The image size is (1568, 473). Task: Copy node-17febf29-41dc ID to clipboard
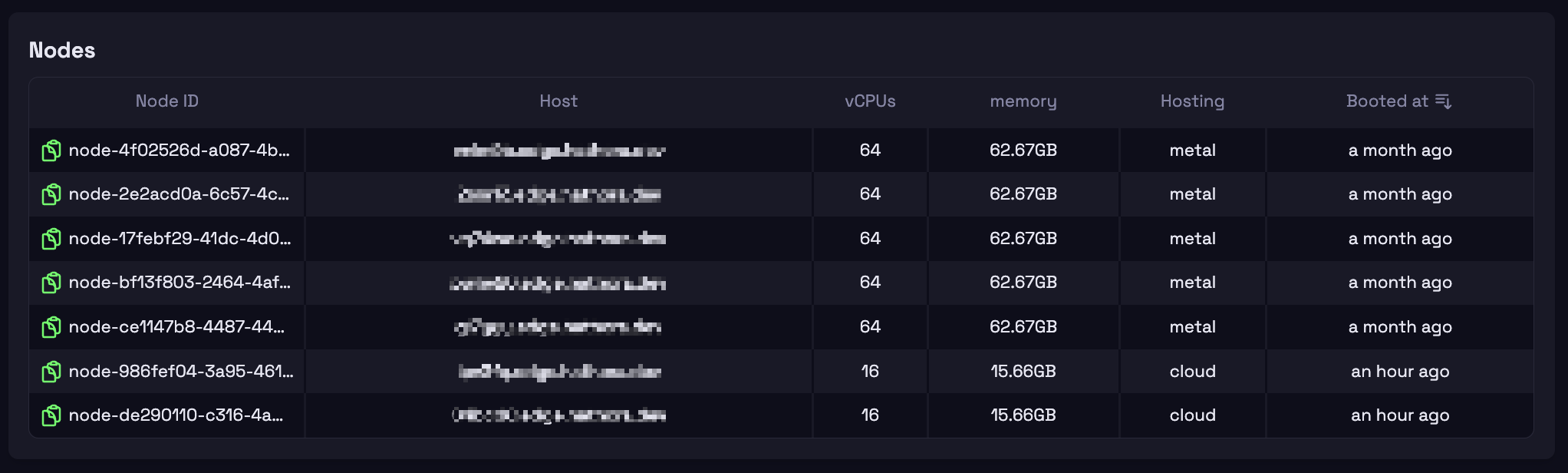(51, 239)
